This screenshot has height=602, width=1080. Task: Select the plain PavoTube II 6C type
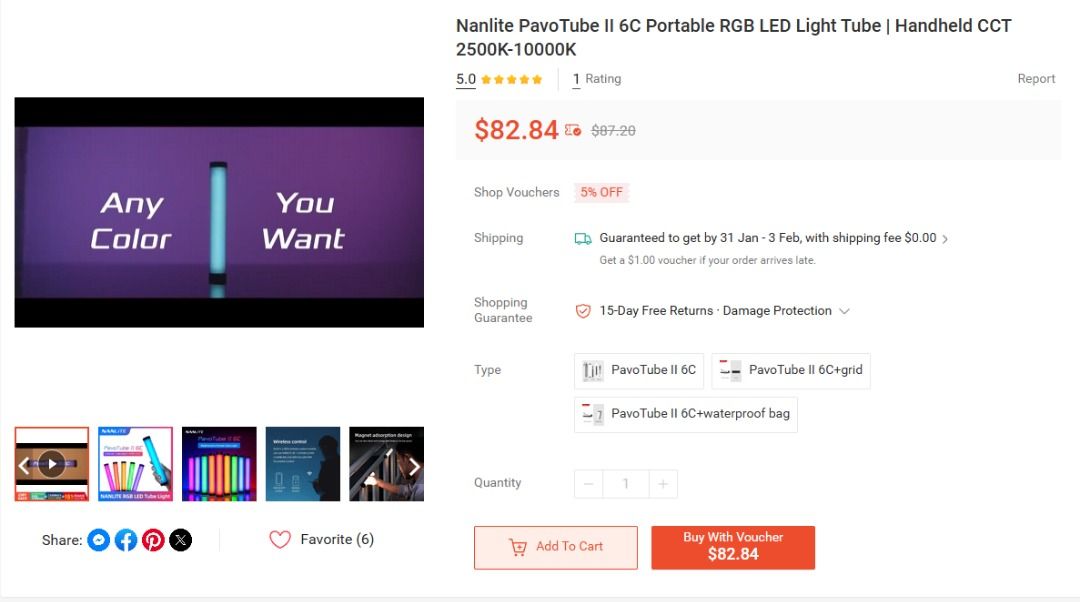(x=638, y=370)
